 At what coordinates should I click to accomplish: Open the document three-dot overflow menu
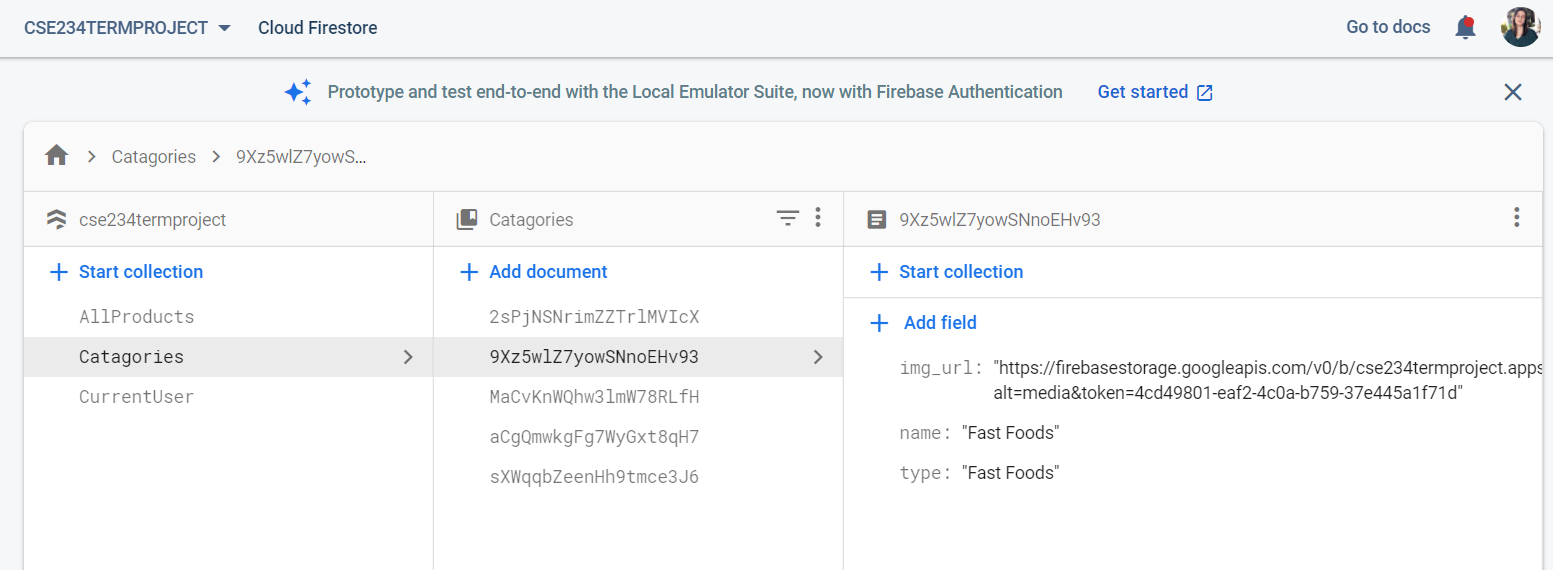[1516, 218]
